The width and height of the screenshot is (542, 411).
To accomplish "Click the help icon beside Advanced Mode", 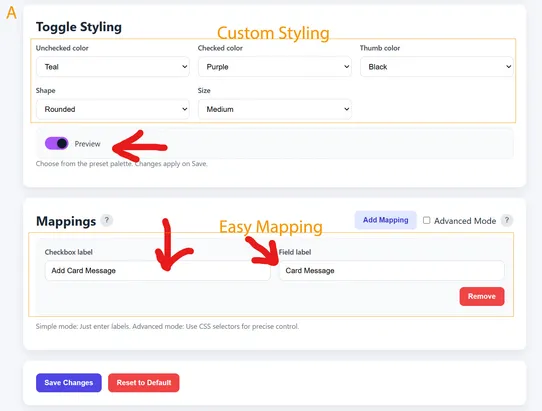I will click(507, 220).
